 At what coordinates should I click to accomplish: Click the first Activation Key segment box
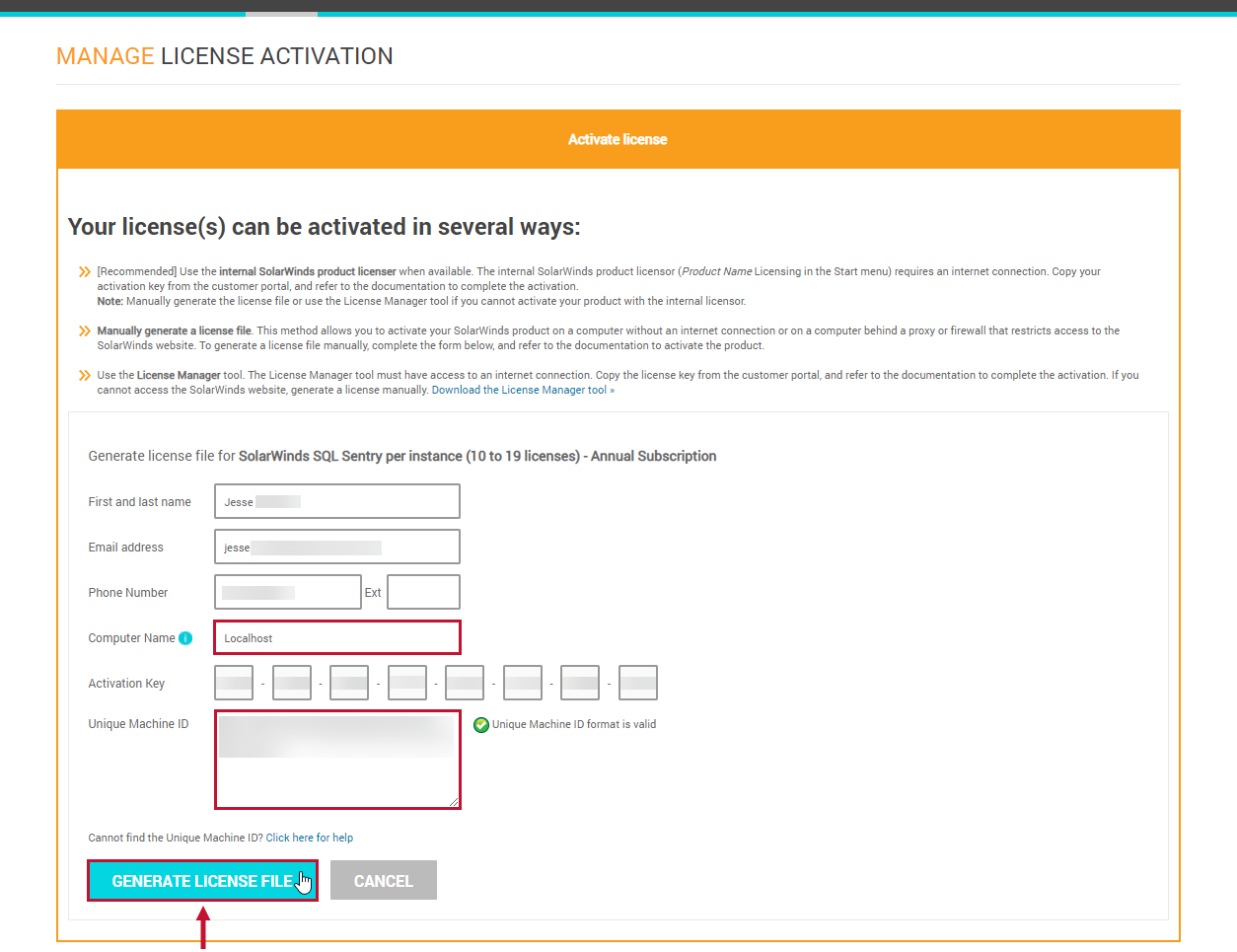(234, 682)
